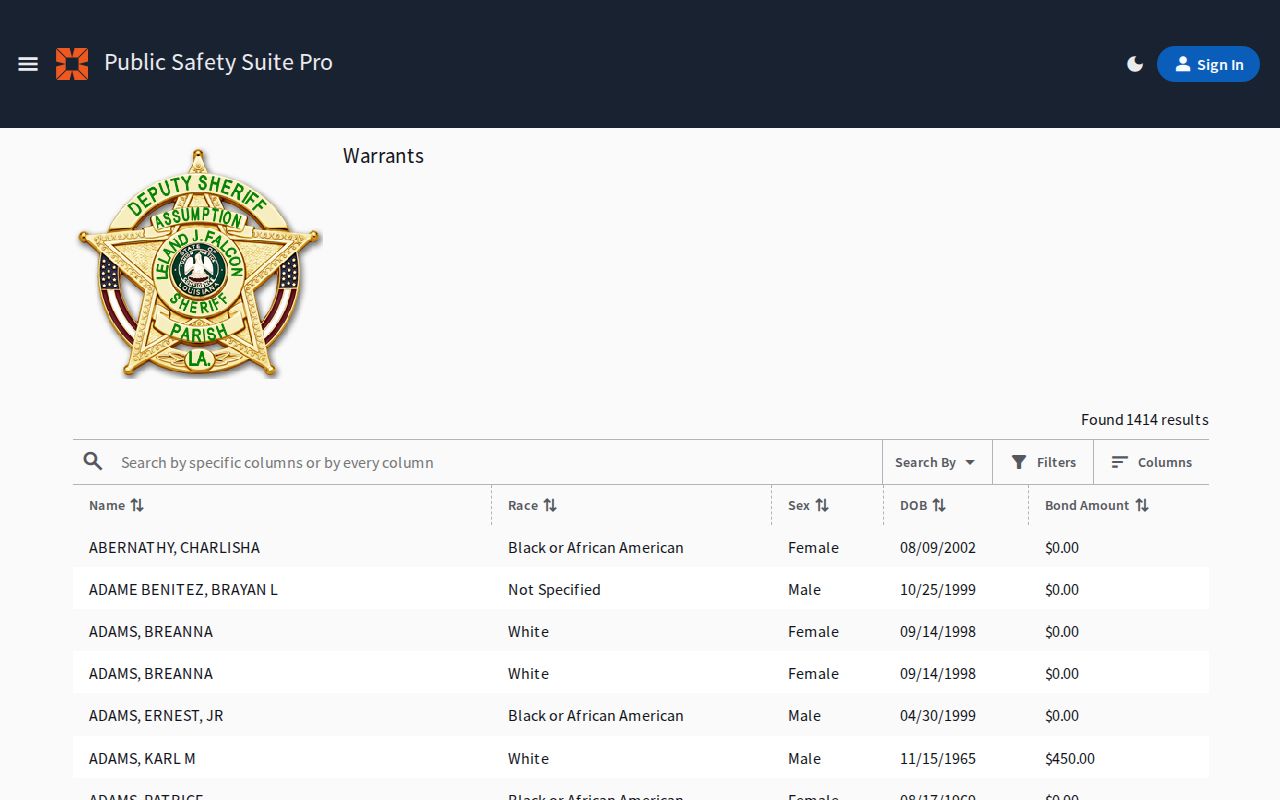Open the Search By dropdown
This screenshot has height=800, width=1280.
coord(936,462)
